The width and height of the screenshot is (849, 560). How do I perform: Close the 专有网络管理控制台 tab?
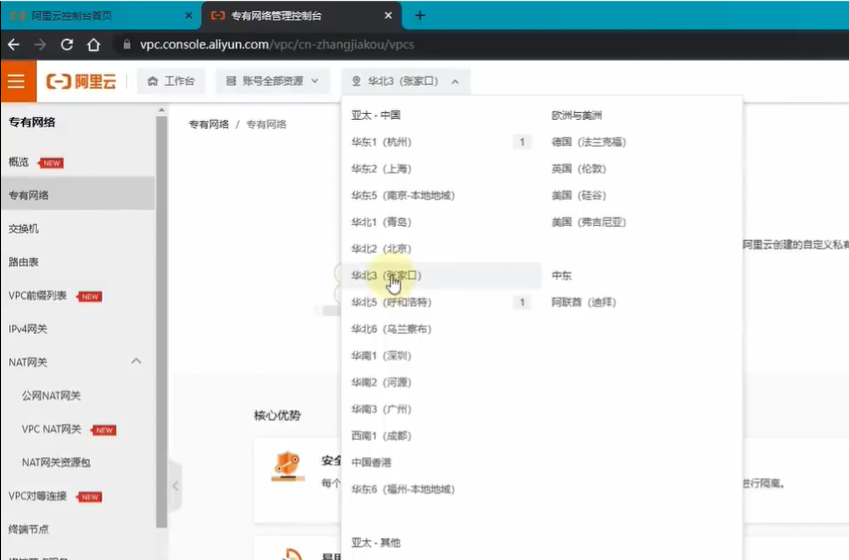pyautogui.click(x=388, y=15)
